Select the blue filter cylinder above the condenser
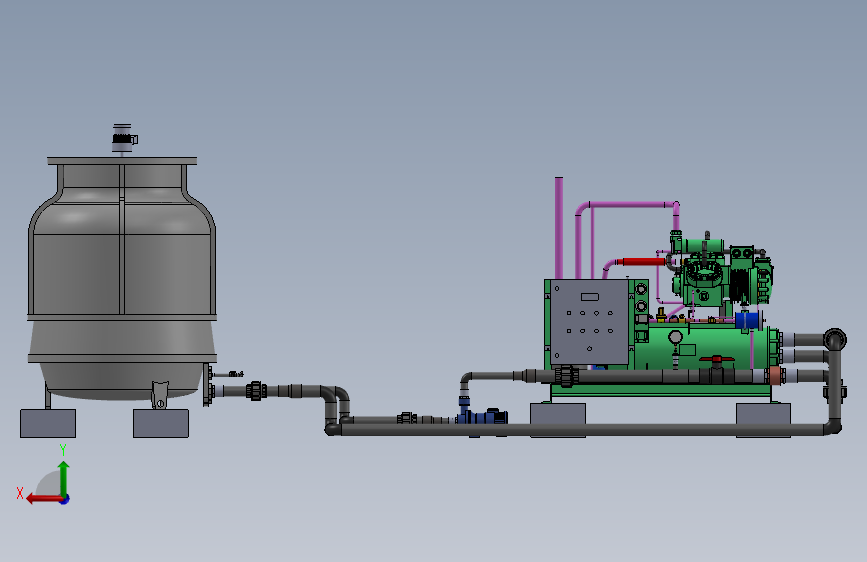 point(748,320)
